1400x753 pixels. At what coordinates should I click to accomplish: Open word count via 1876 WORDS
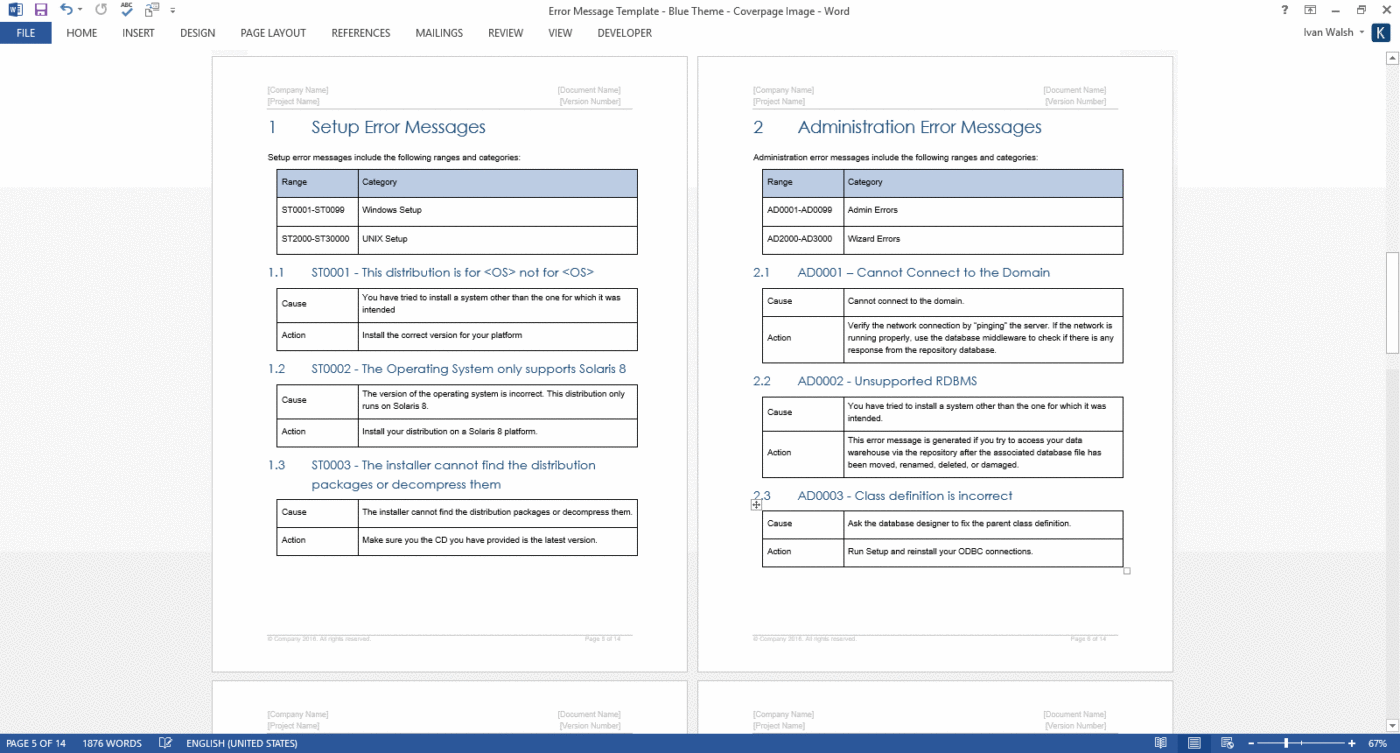tap(111, 743)
